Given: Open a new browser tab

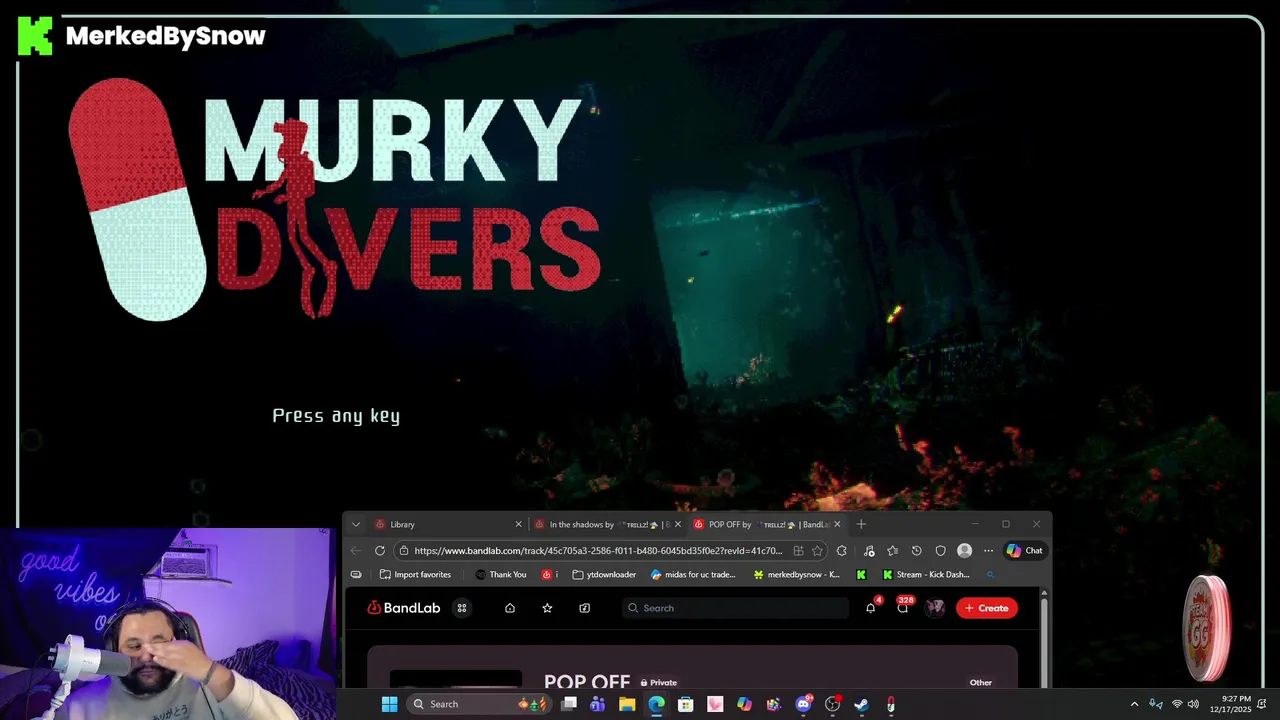Looking at the screenshot, I should (861, 524).
